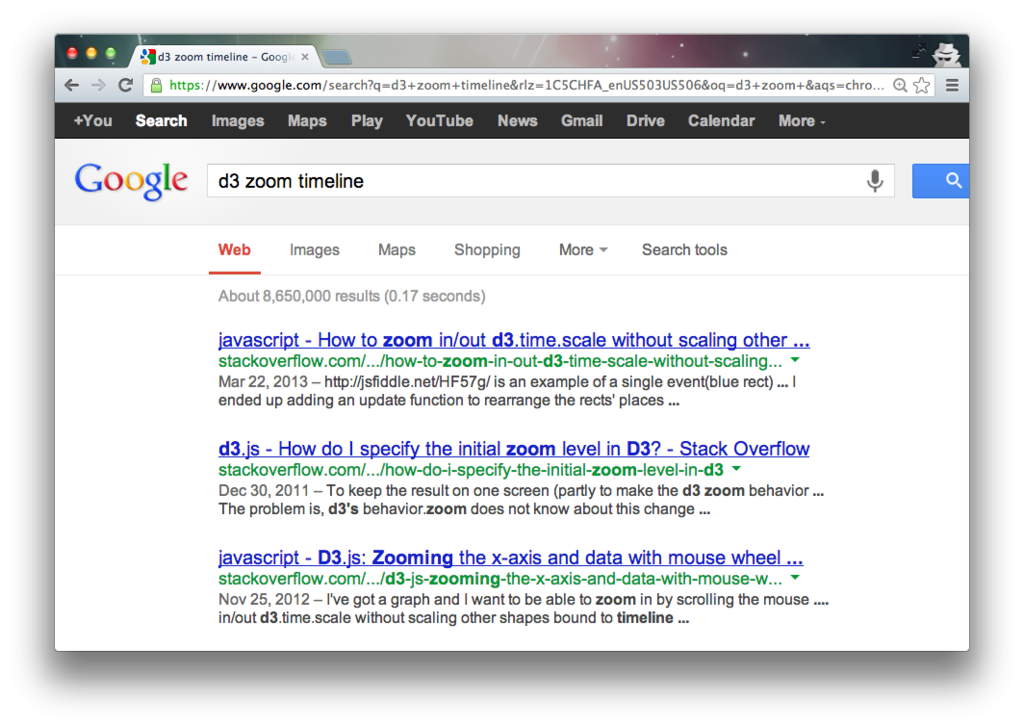Switch to Images results tab
This screenshot has width=1024, height=727.
pos(314,250)
